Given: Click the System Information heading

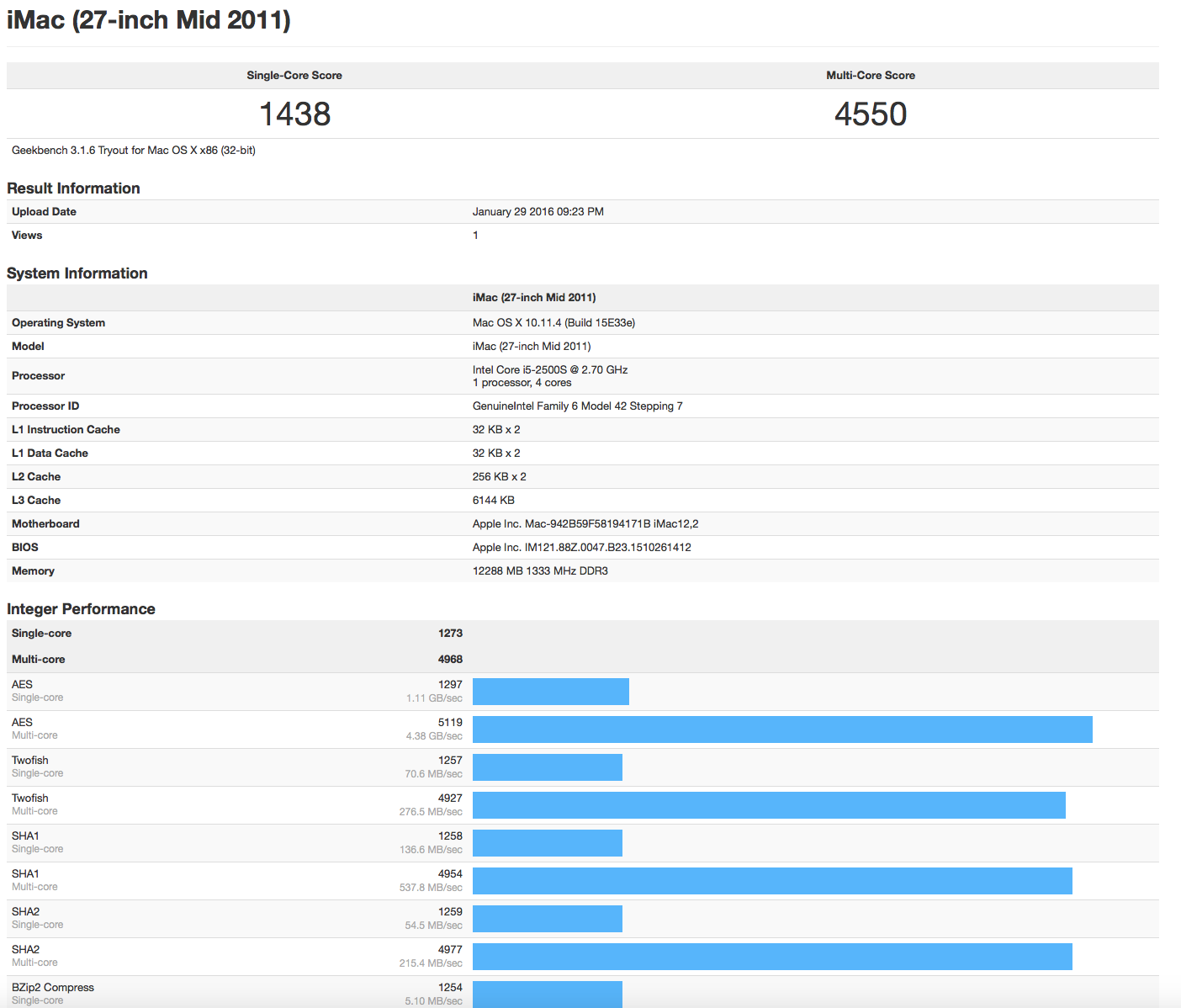Looking at the screenshot, I should tap(77, 273).
